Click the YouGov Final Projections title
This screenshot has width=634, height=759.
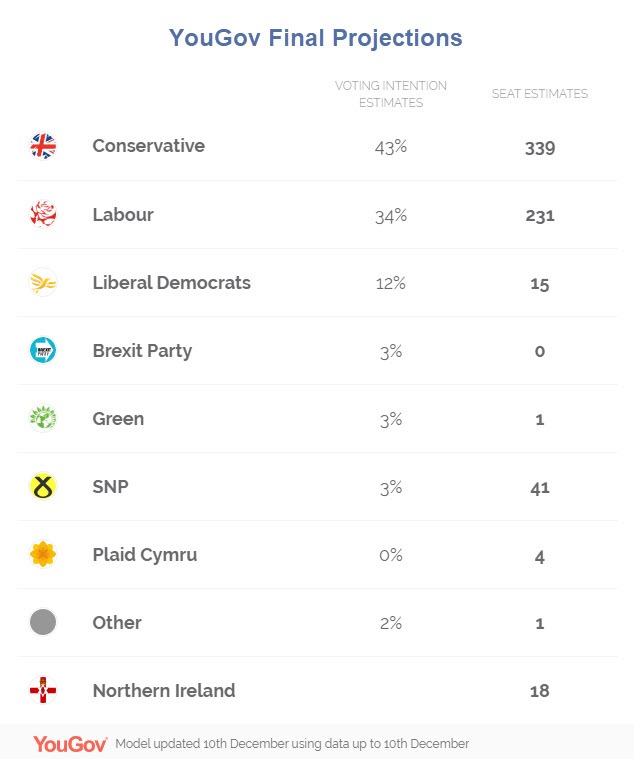(316, 39)
